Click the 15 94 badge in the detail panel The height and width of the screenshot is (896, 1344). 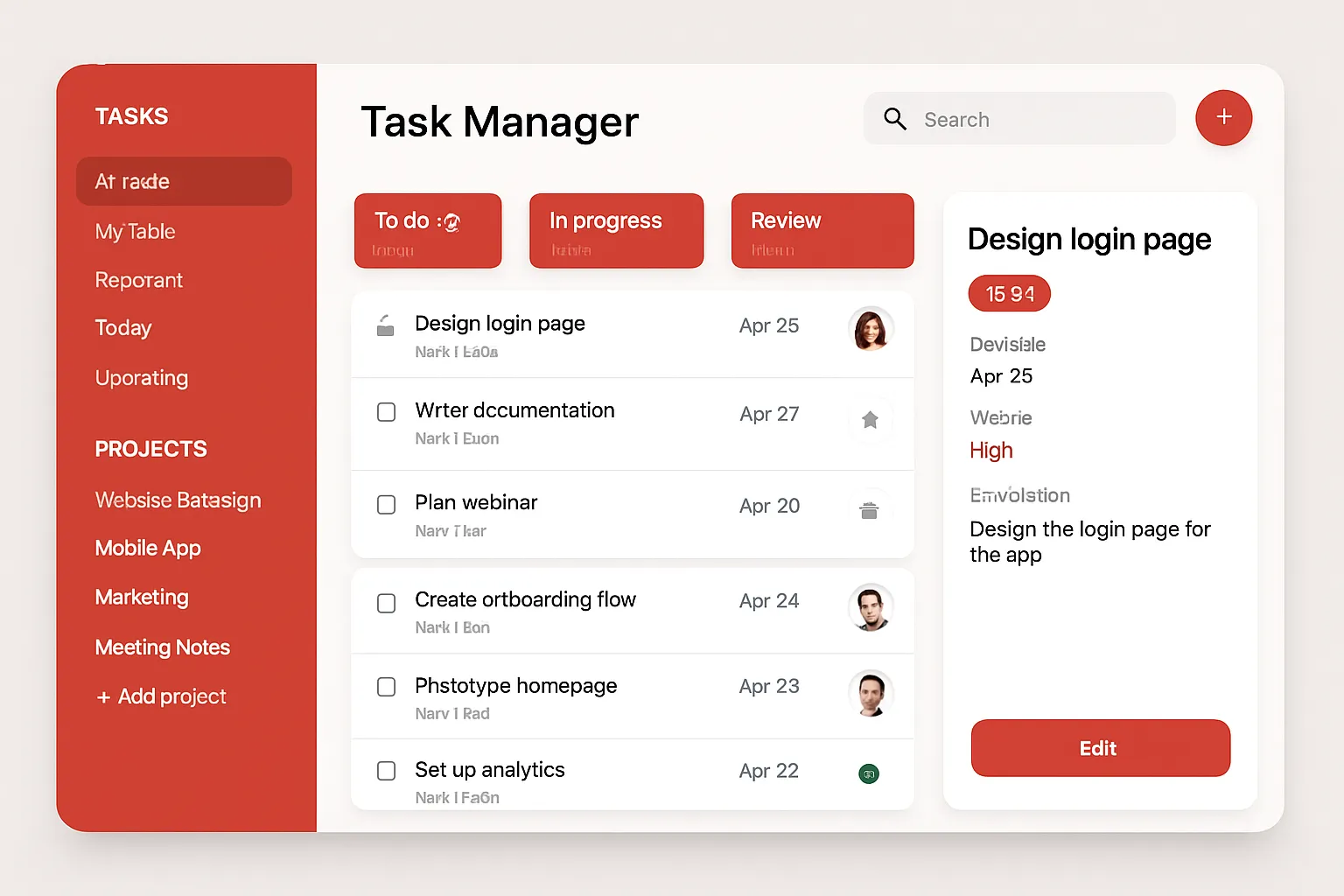1008,293
